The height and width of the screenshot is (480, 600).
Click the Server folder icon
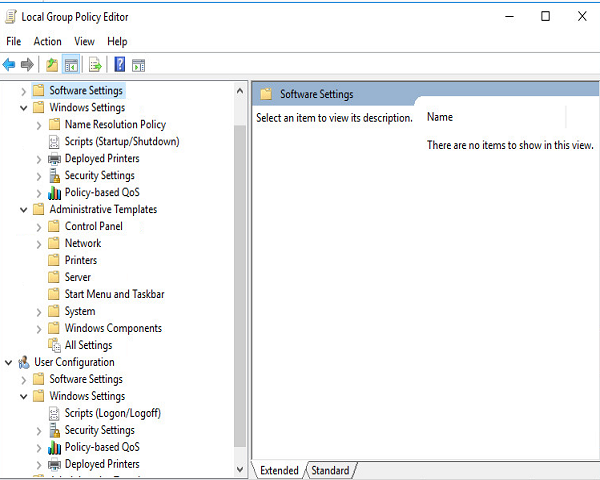[x=54, y=277]
